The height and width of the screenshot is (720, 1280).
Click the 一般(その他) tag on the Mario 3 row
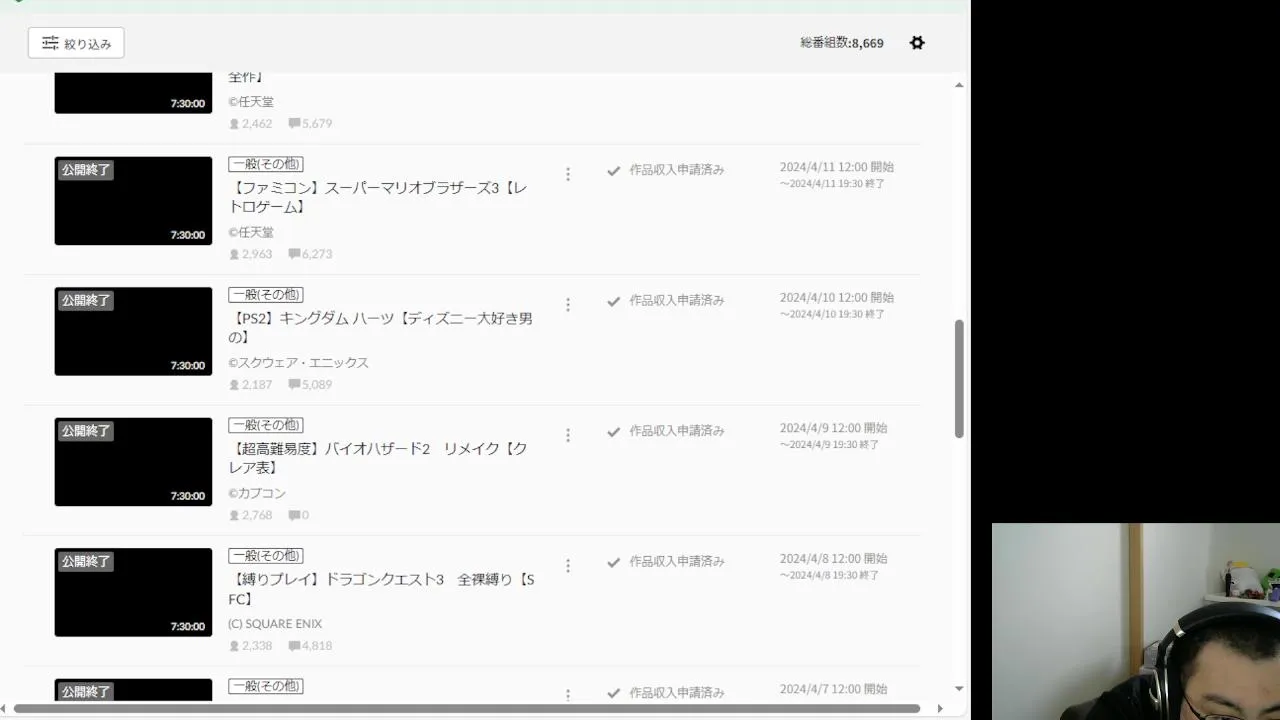click(266, 164)
